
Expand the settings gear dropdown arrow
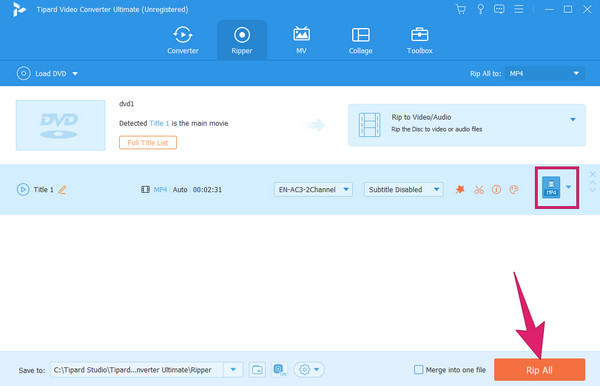[x=317, y=370]
